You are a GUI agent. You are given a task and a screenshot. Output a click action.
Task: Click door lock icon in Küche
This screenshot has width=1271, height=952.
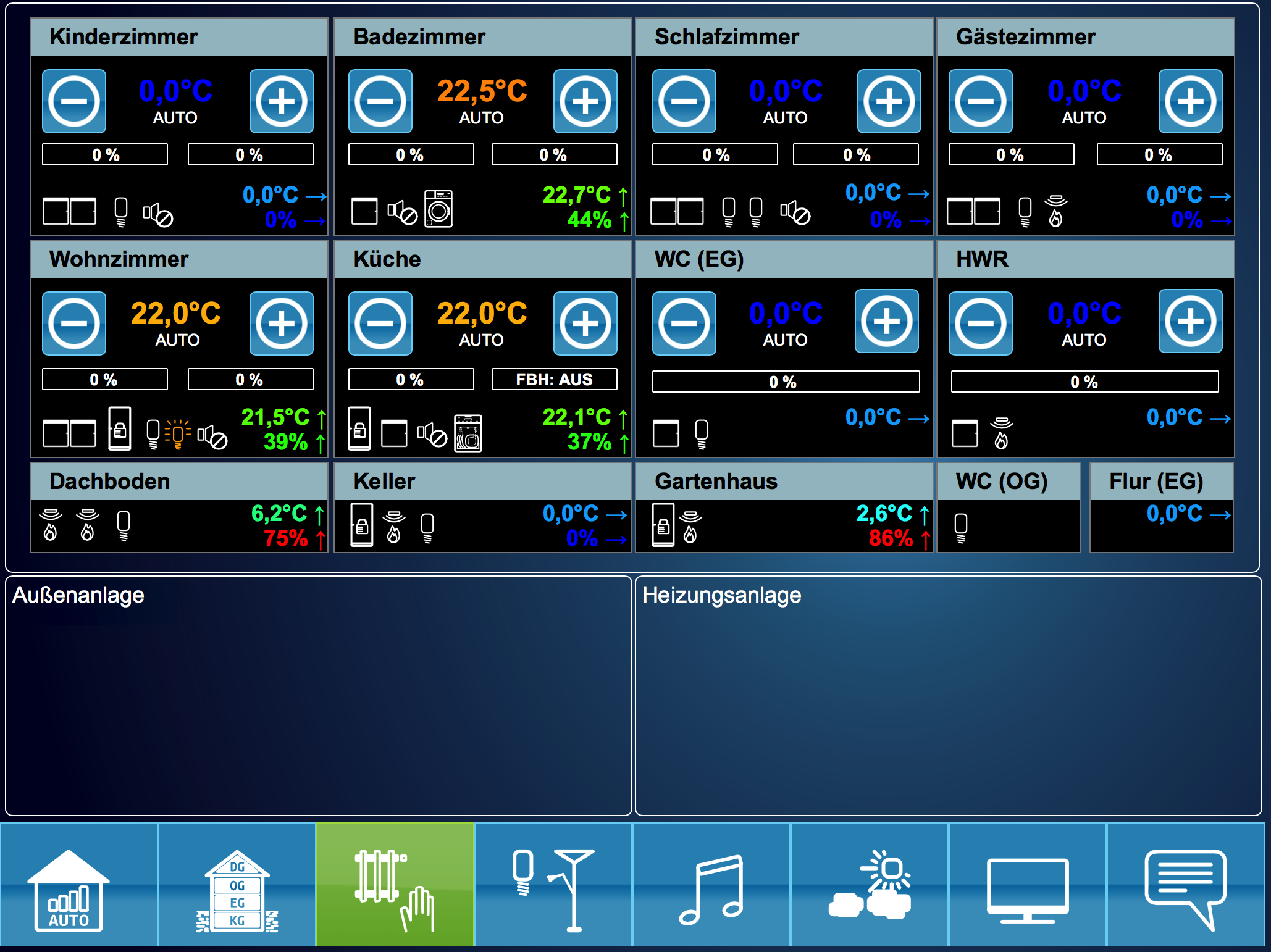click(359, 428)
